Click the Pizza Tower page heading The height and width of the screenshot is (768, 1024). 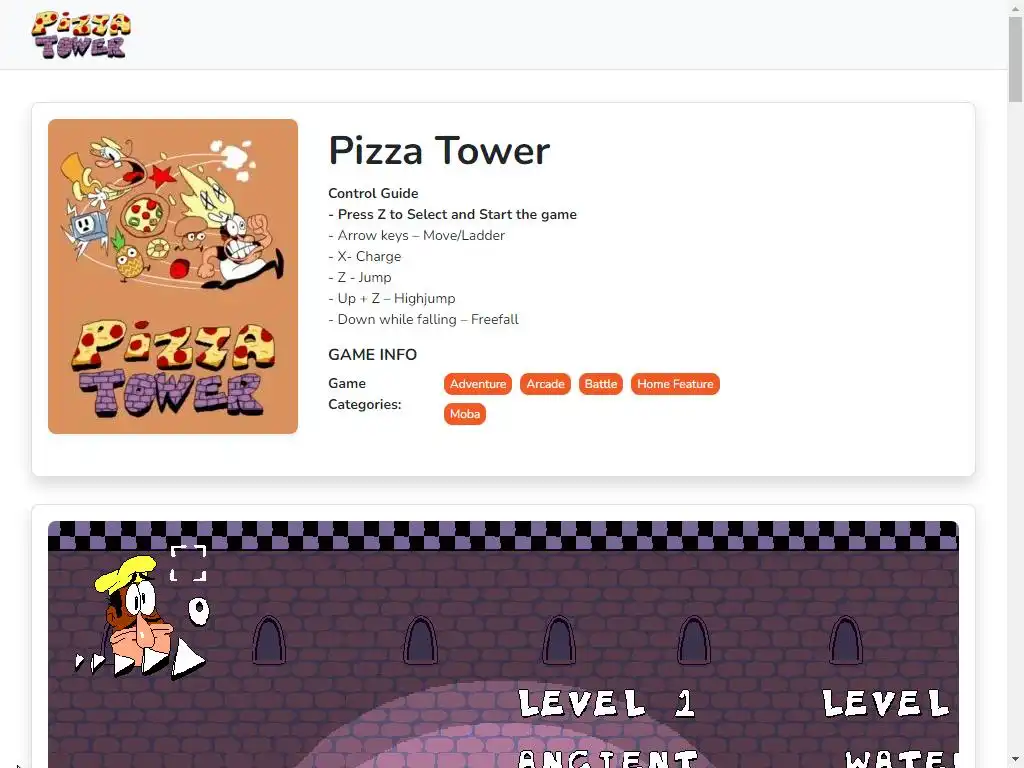pos(439,150)
